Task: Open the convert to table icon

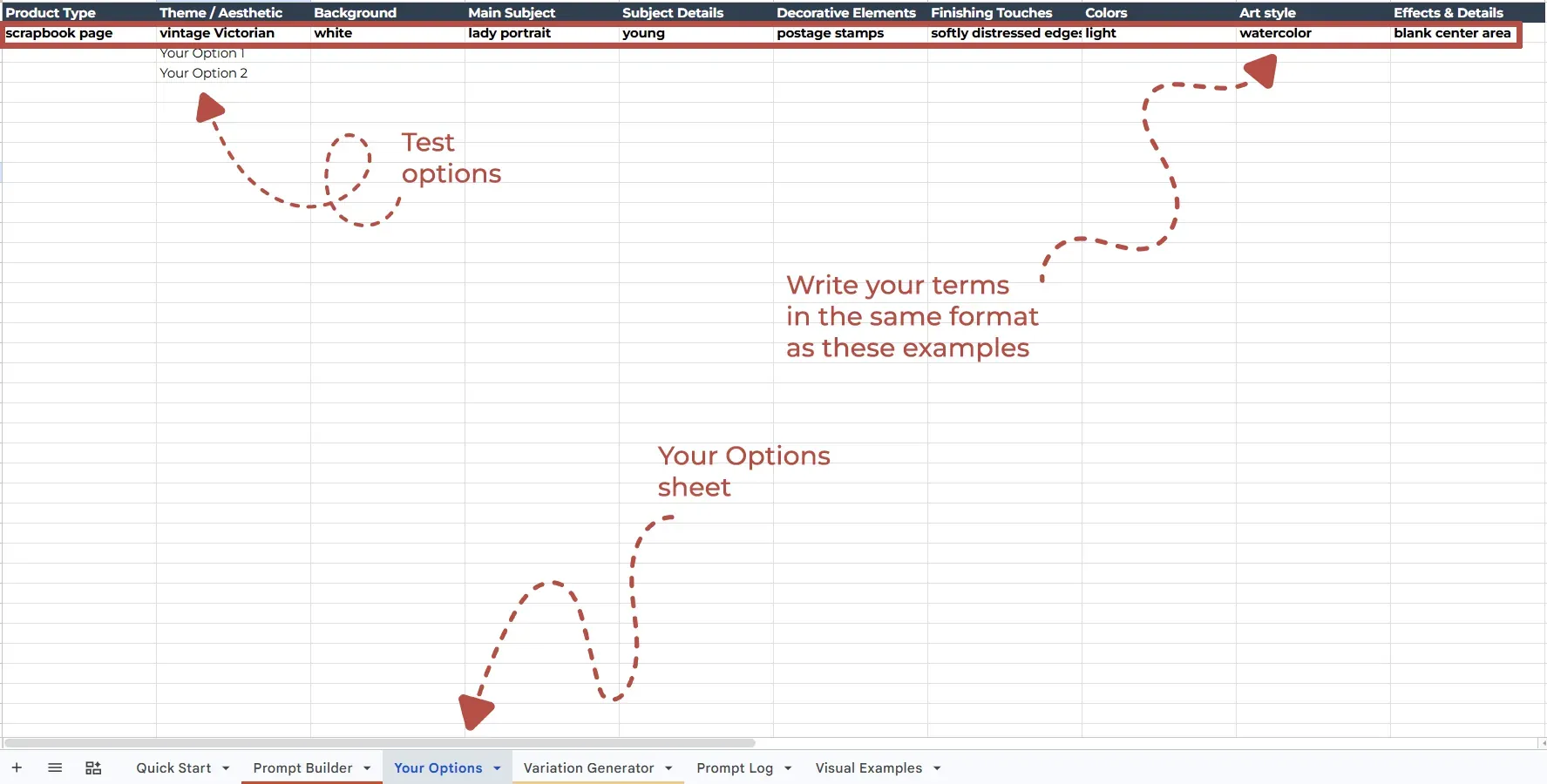Action: pyautogui.click(x=93, y=767)
